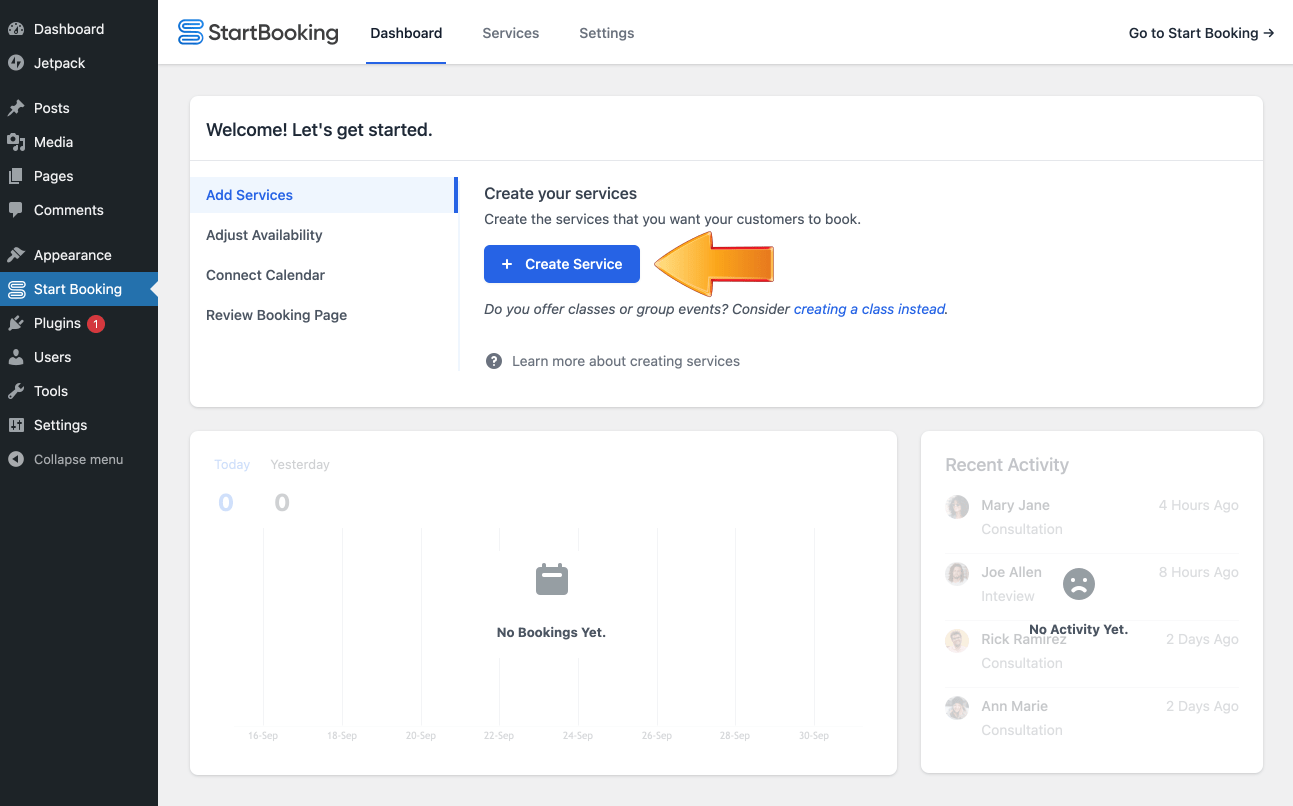Open Tools in the admin sidebar
The width and height of the screenshot is (1293, 806).
pos(51,391)
